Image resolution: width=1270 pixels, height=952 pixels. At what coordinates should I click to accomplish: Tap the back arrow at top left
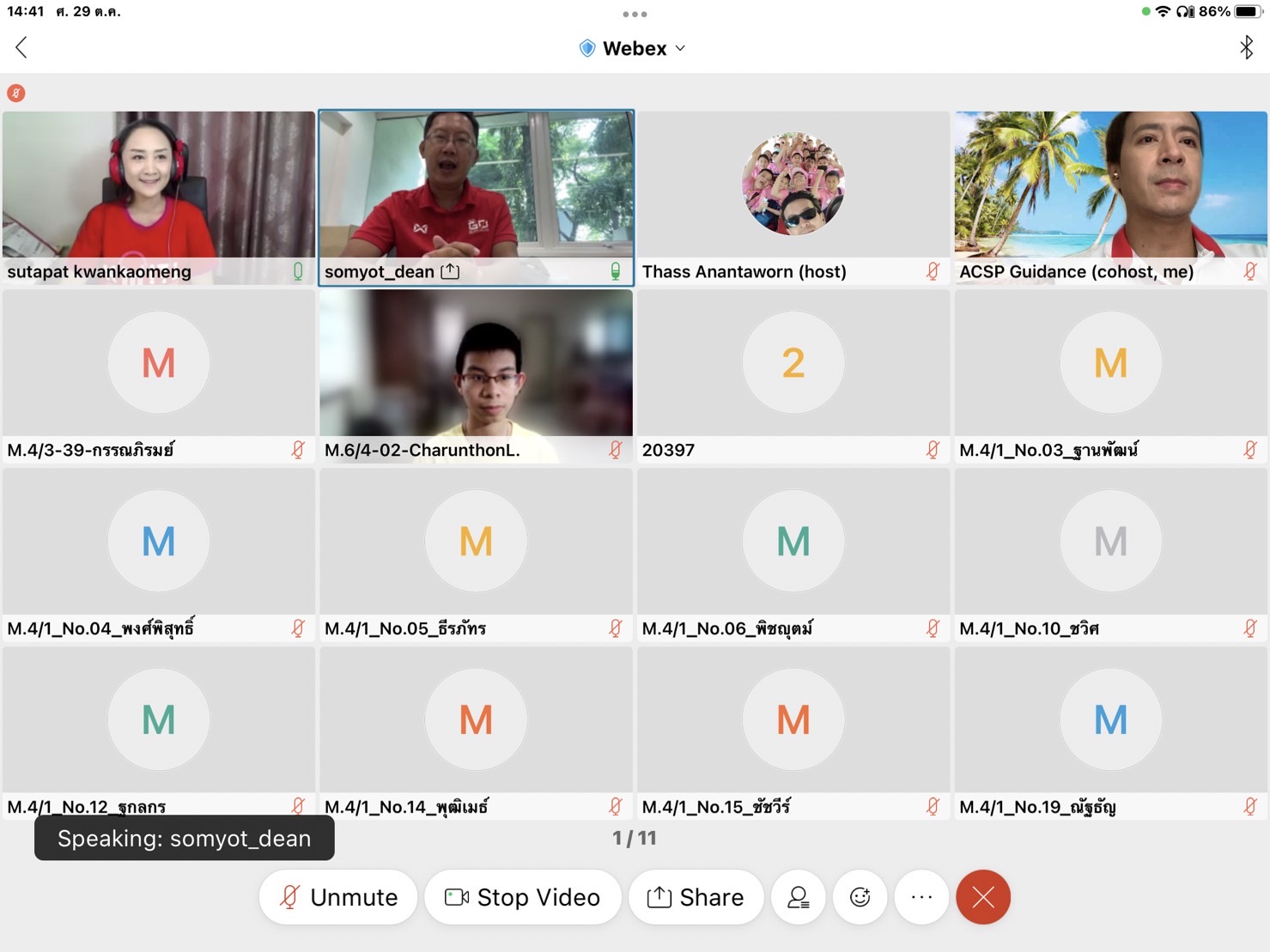tap(21, 48)
